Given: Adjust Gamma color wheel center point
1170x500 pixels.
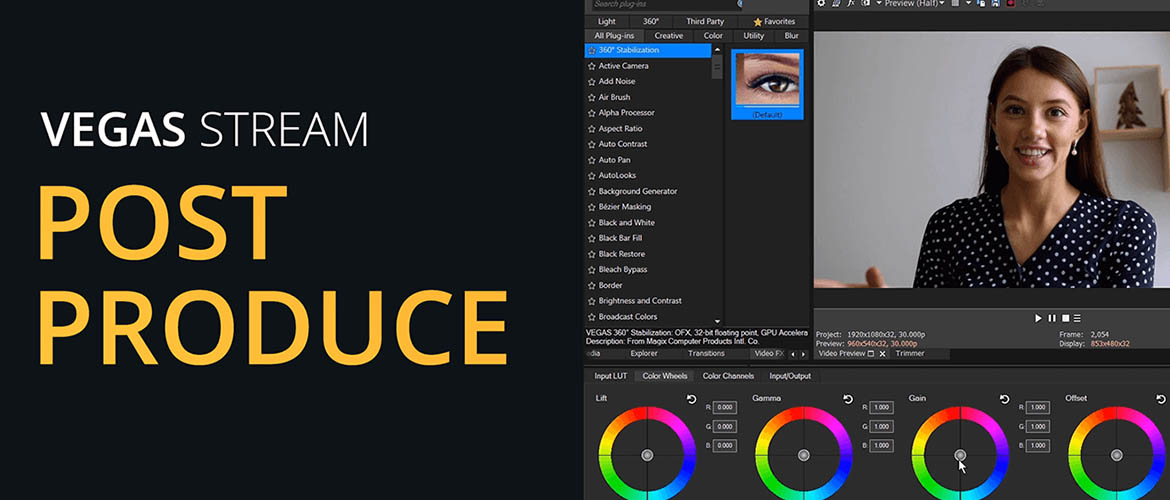Looking at the screenshot, I should click(804, 455).
